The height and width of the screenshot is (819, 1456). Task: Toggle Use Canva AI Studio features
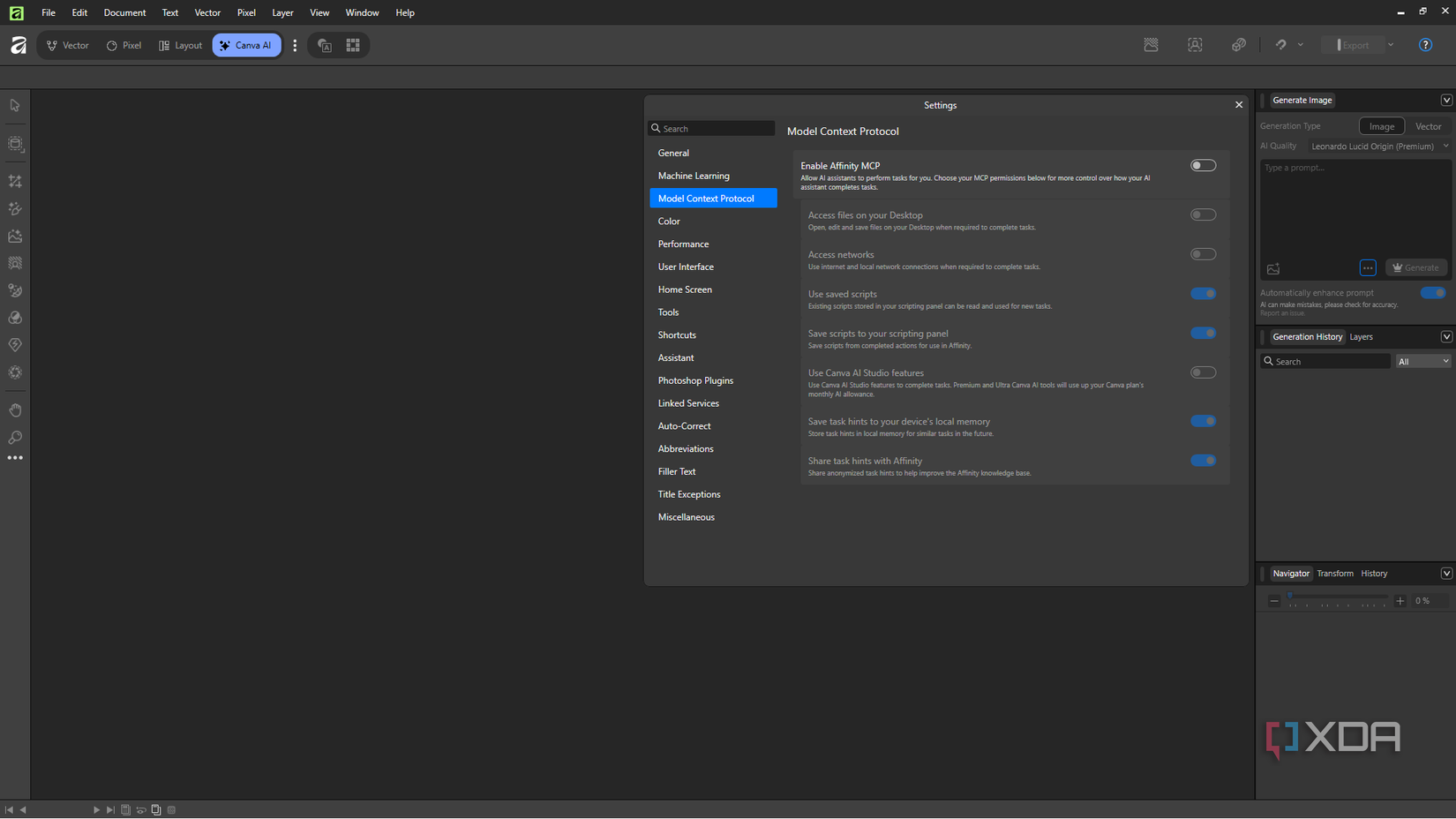pos(1203,372)
